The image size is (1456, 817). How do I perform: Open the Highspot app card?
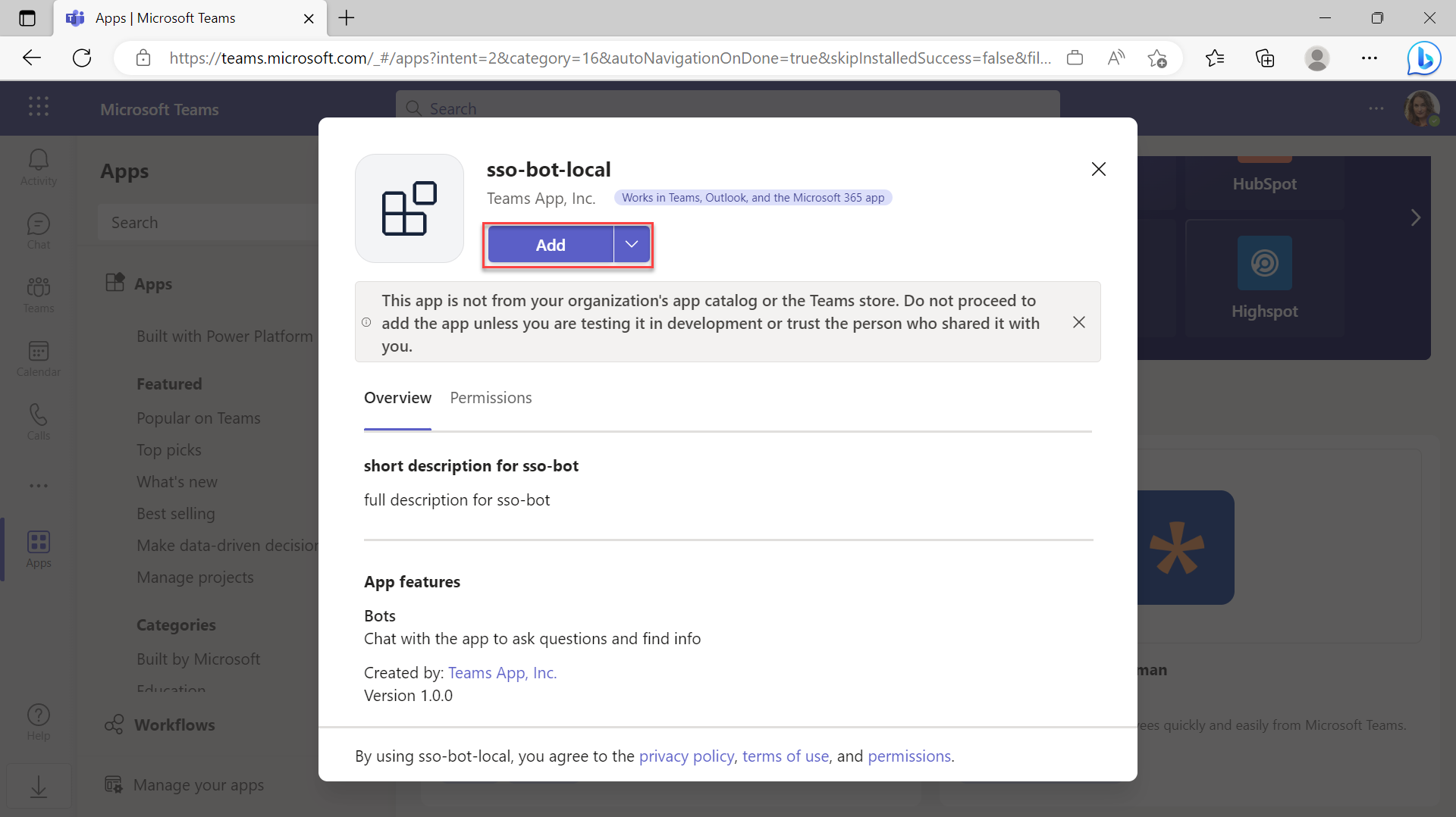click(1264, 278)
